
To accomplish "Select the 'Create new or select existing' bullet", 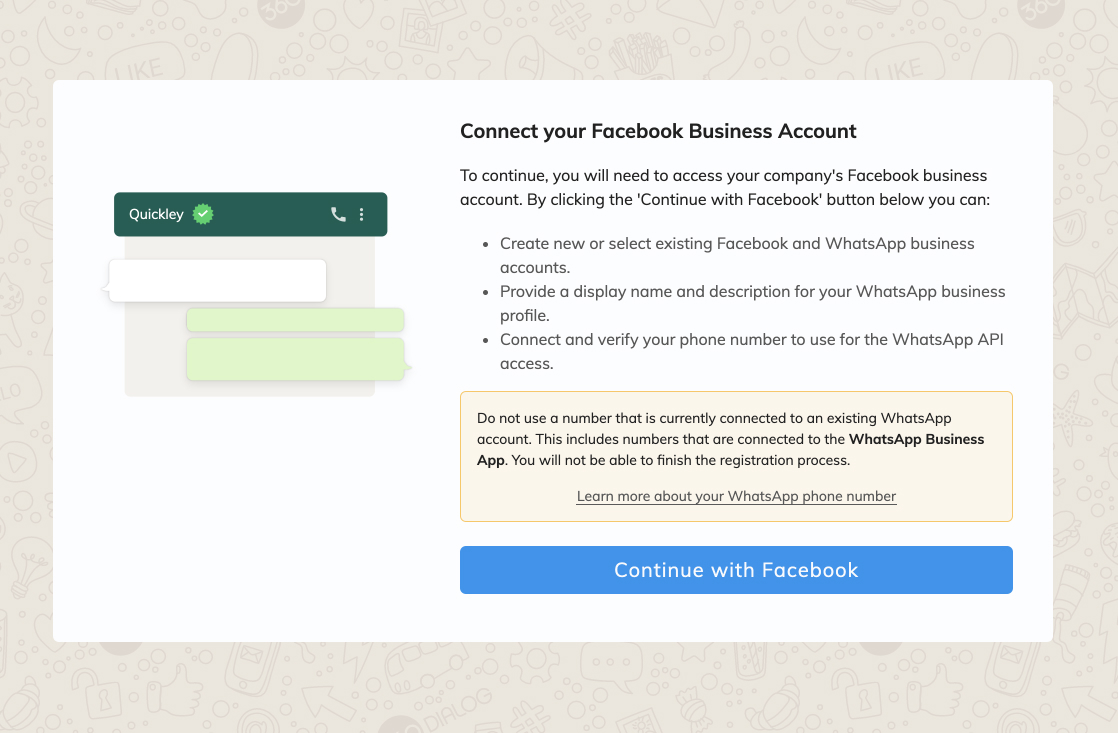I will 737,255.
